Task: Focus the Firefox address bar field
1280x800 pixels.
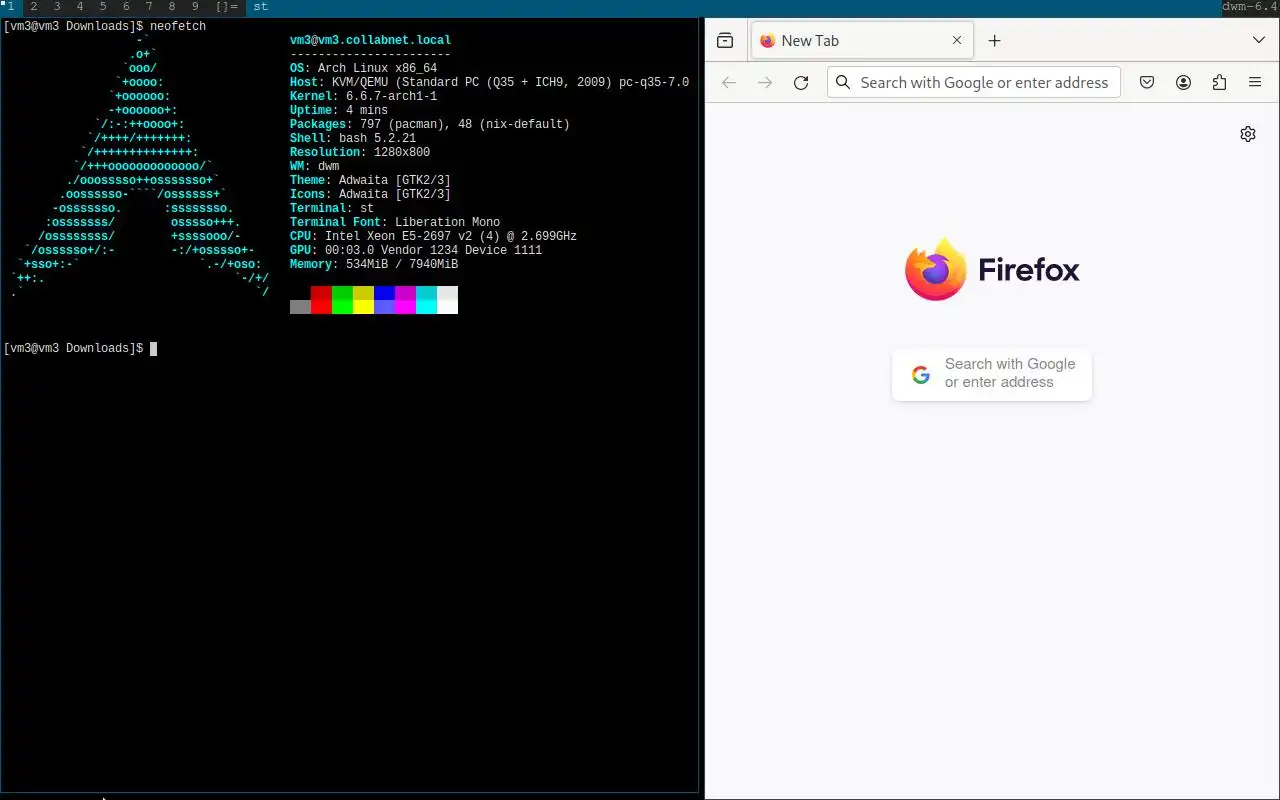Action: [x=973, y=83]
